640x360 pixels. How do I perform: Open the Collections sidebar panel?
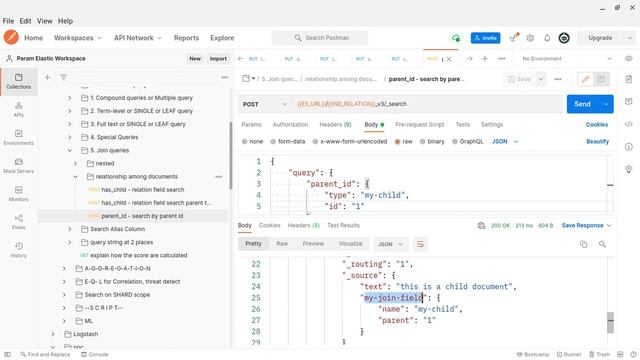[x=18, y=81]
